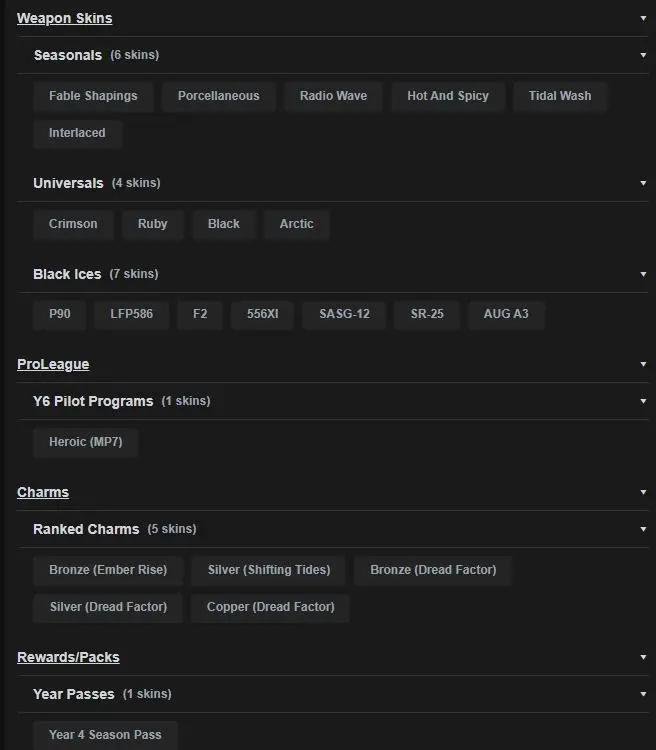The width and height of the screenshot is (656, 750).
Task: Select the Porcellaneous skin tag
Action: pyautogui.click(x=218, y=96)
